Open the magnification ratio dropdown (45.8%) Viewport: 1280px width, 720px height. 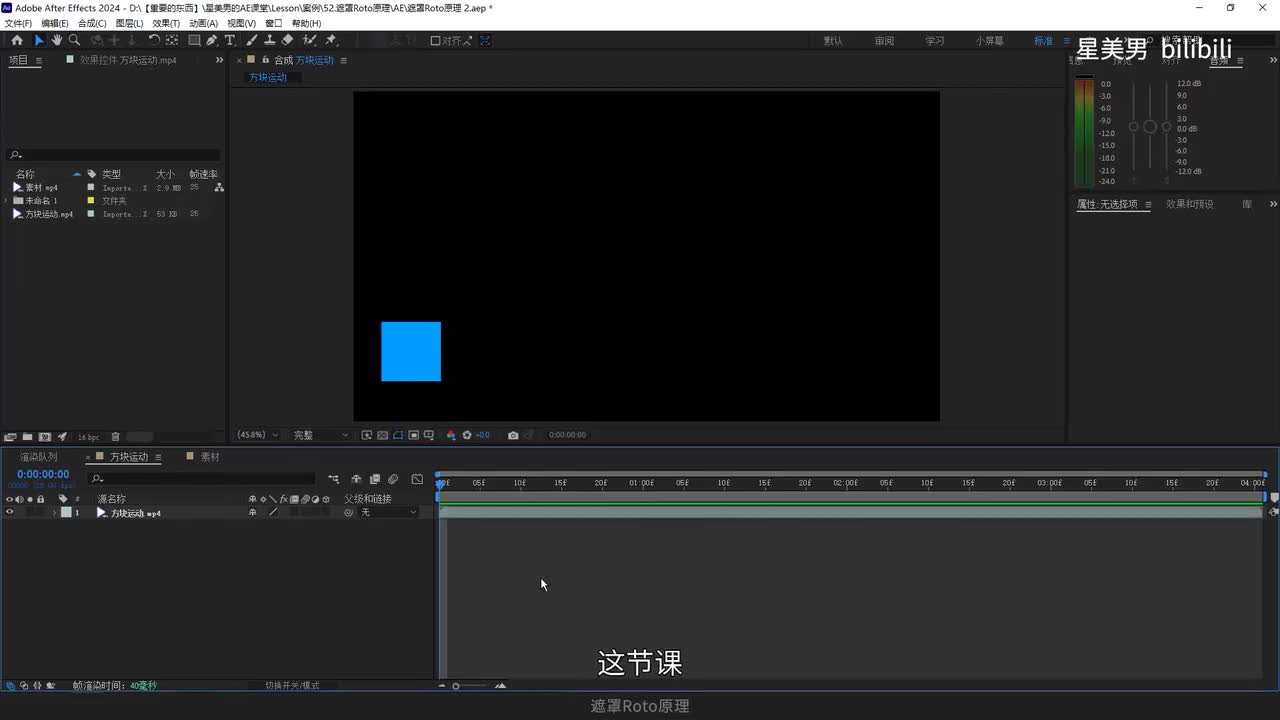(256, 435)
